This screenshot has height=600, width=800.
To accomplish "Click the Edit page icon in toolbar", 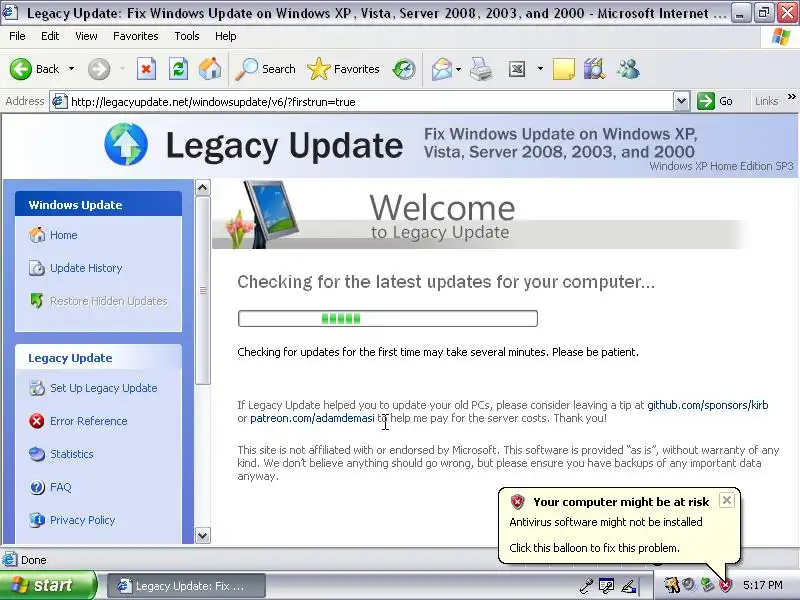I will 517,69.
